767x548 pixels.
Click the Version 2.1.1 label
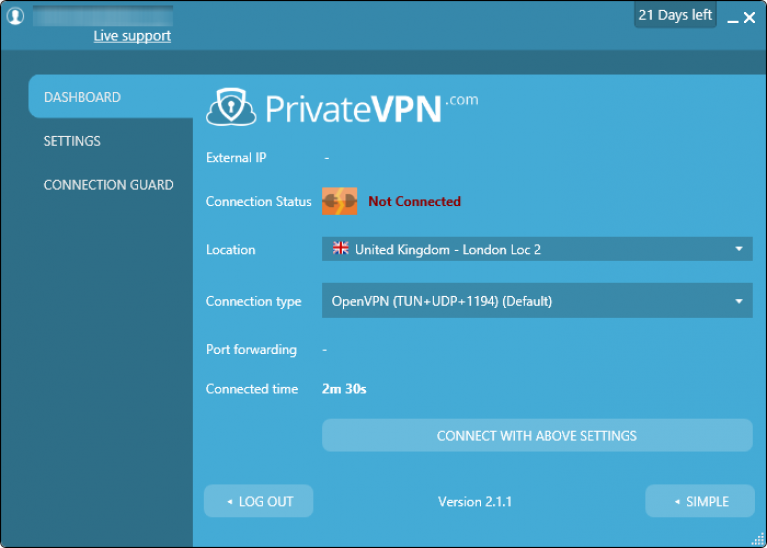click(x=475, y=502)
